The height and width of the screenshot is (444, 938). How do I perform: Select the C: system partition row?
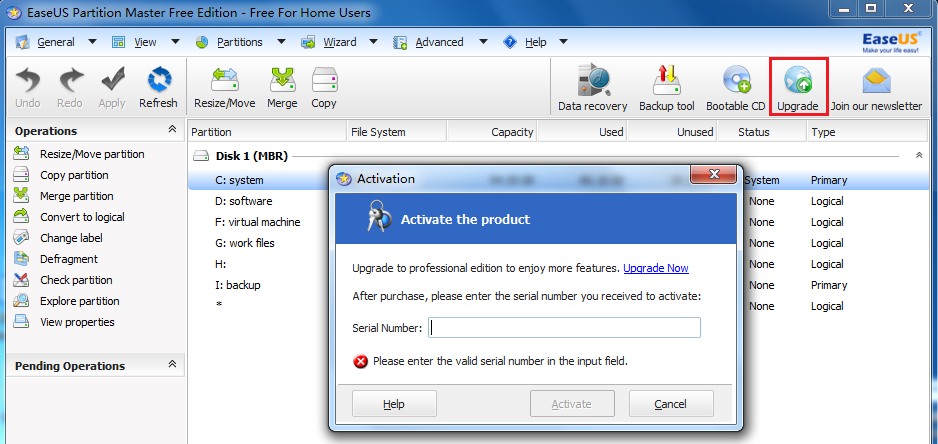[x=239, y=180]
